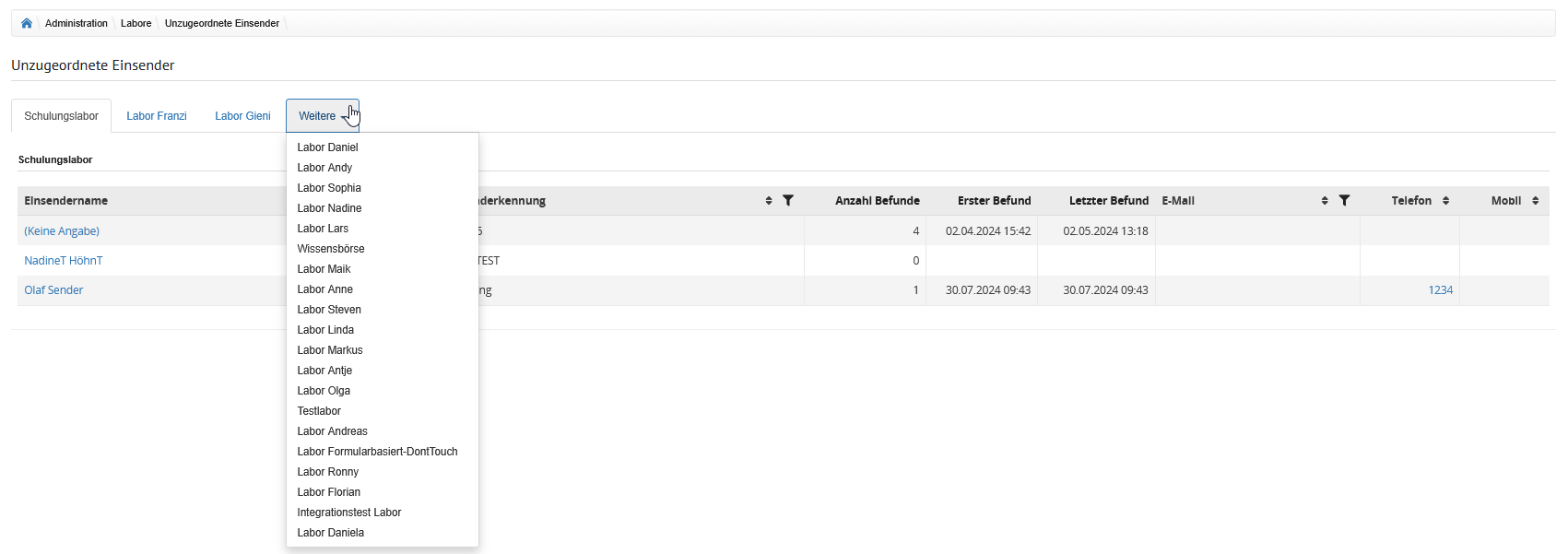Sort by Einsenderkennung using sort arrows
Image resolution: width=1568 pixels, height=554 pixels.
point(769,201)
